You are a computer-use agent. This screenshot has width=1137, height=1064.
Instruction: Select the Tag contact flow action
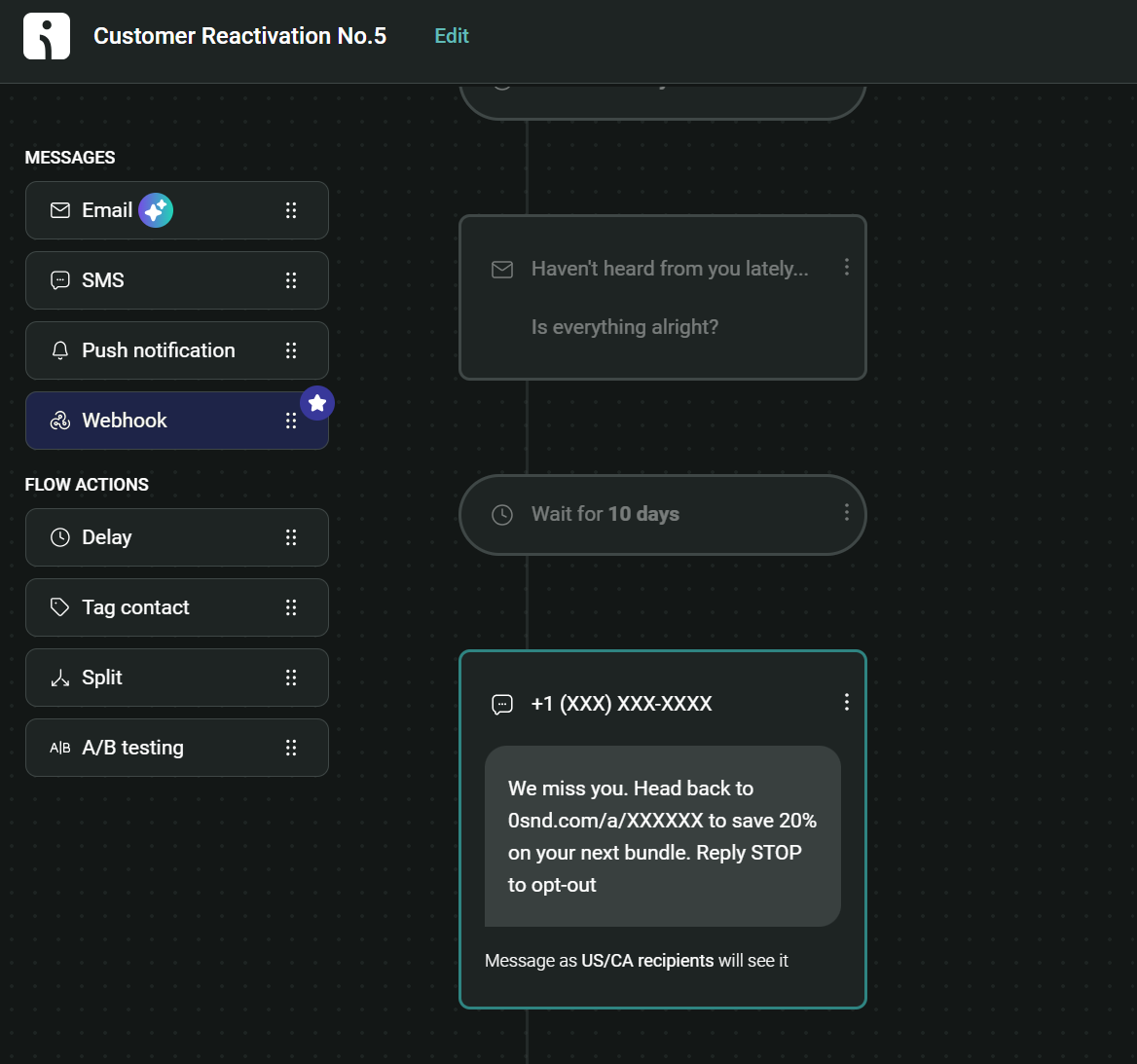pos(177,607)
